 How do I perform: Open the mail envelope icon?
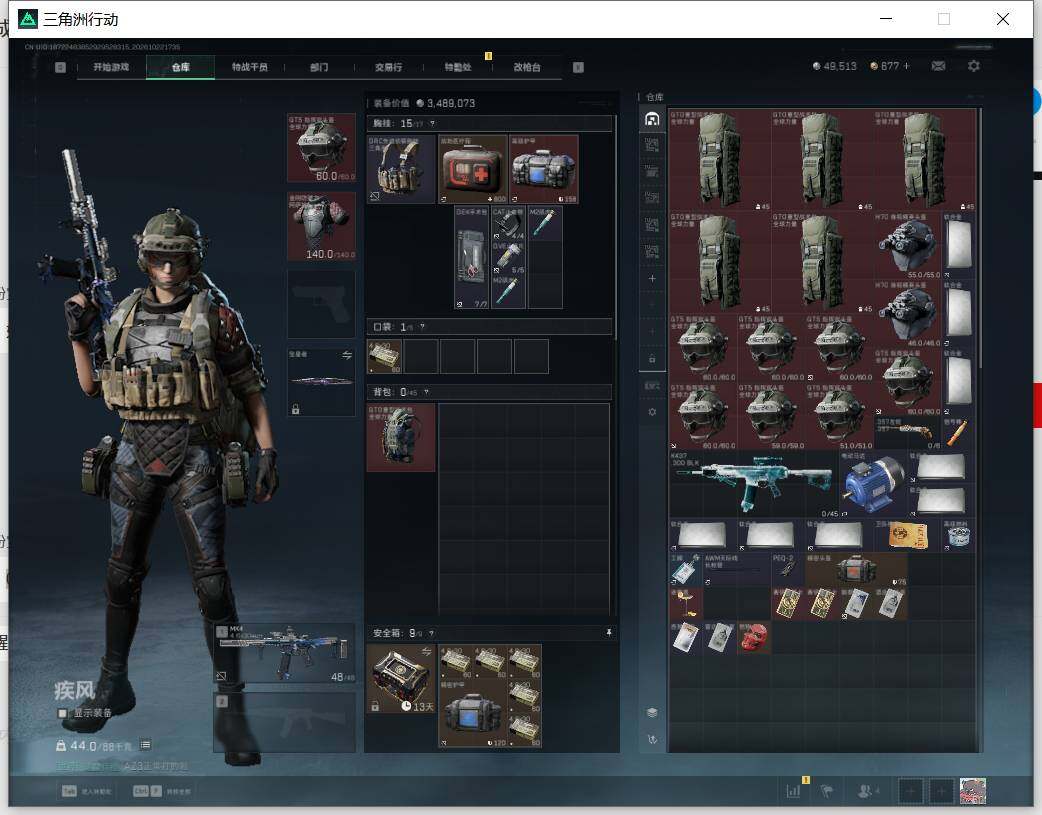(x=938, y=66)
